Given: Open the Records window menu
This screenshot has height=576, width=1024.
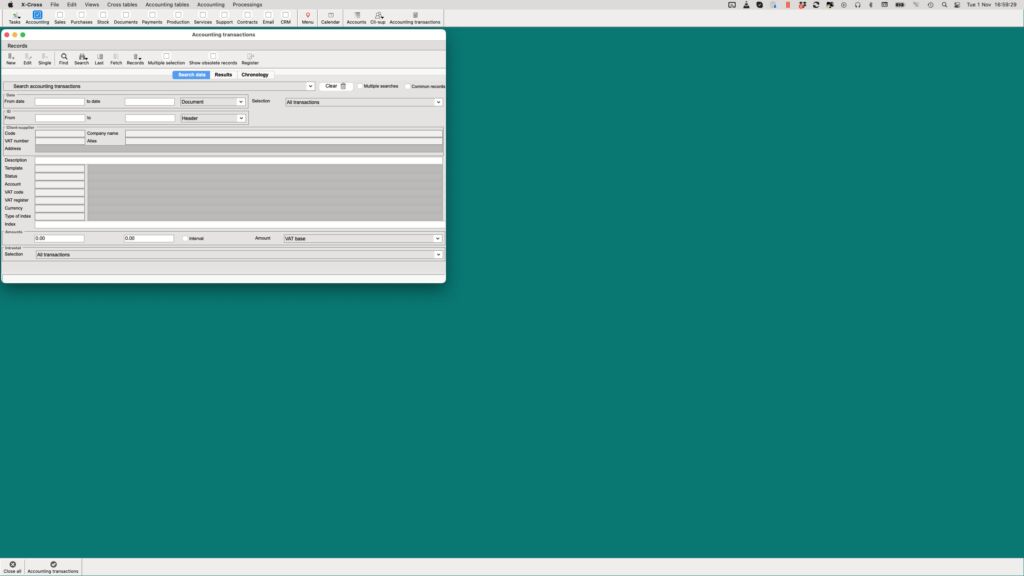Looking at the screenshot, I should coord(18,46).
